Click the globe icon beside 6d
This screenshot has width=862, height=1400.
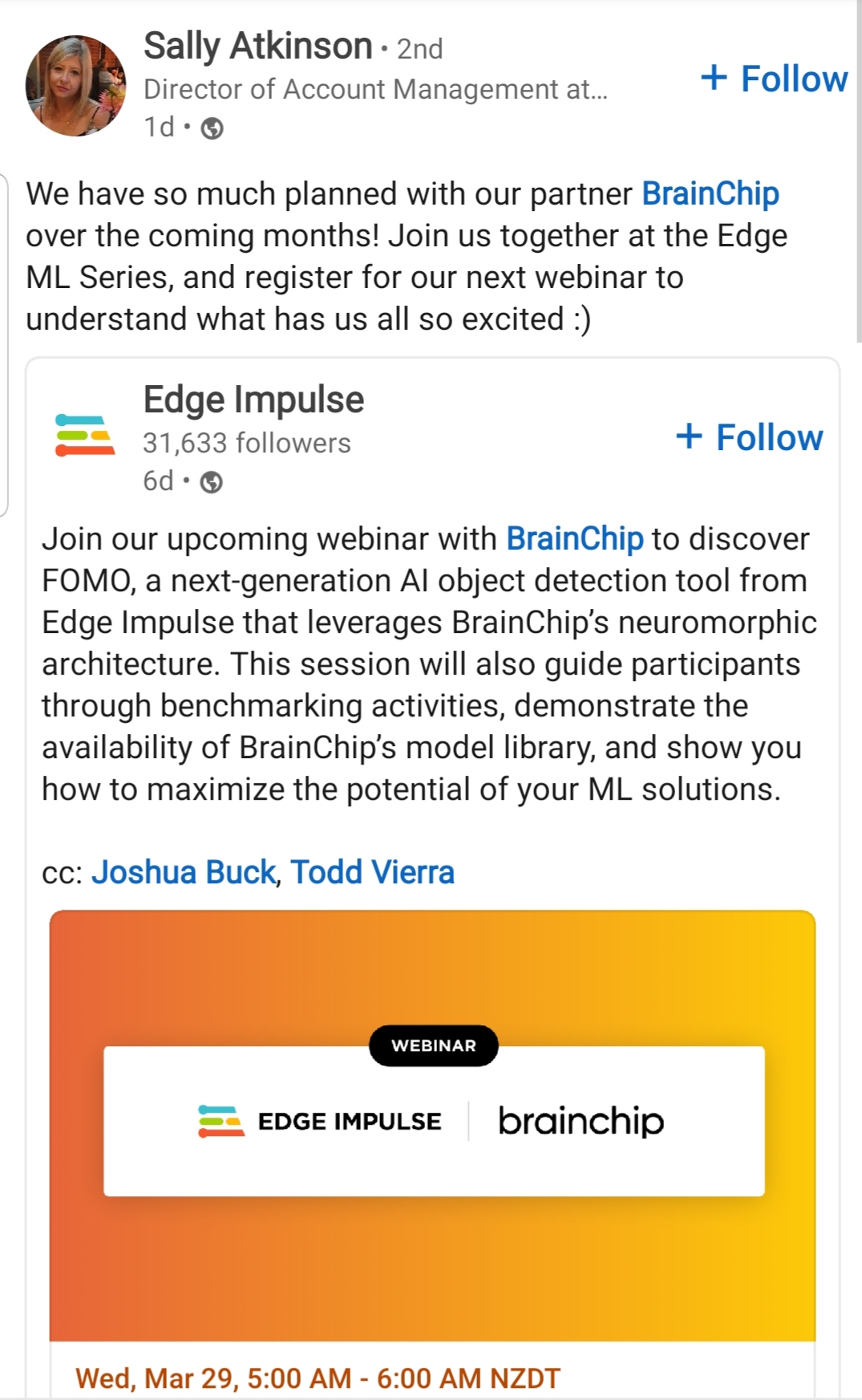211,482
